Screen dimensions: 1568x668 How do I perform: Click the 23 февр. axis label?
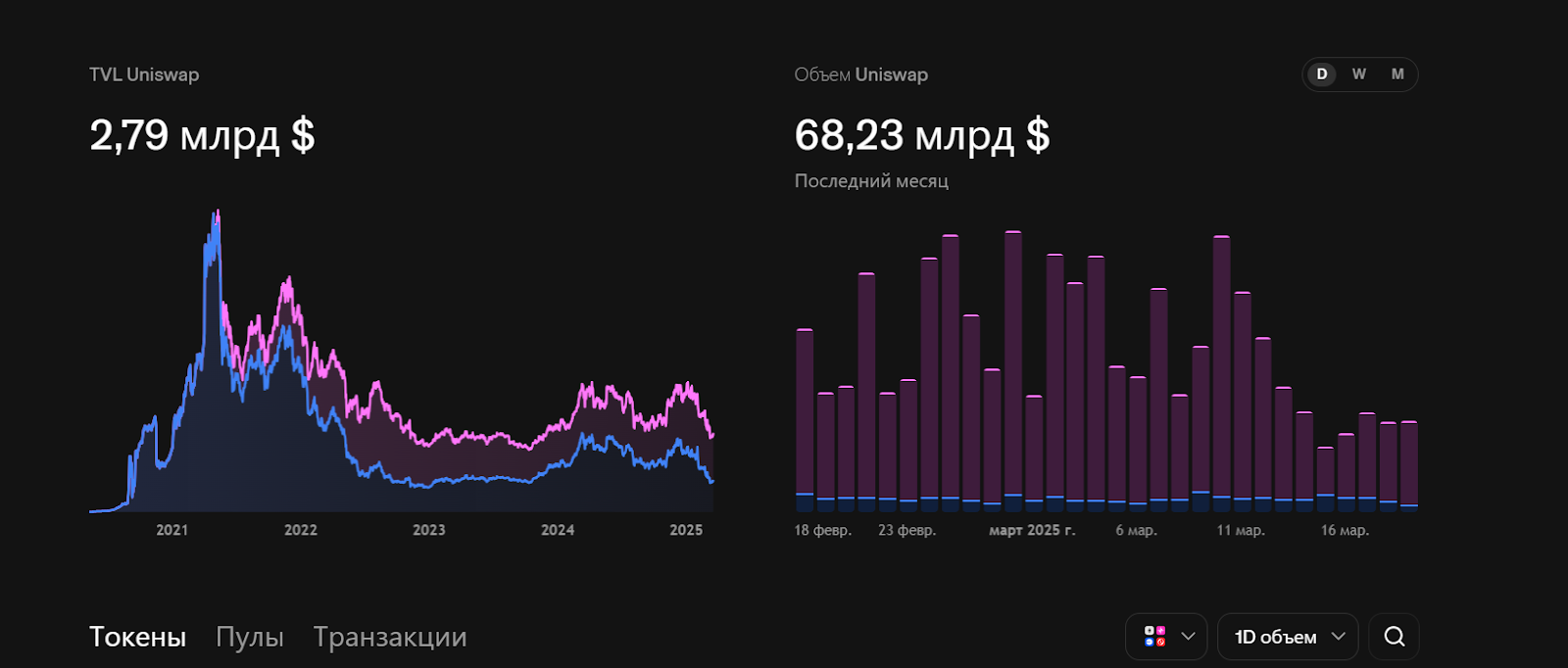(907, 530)
